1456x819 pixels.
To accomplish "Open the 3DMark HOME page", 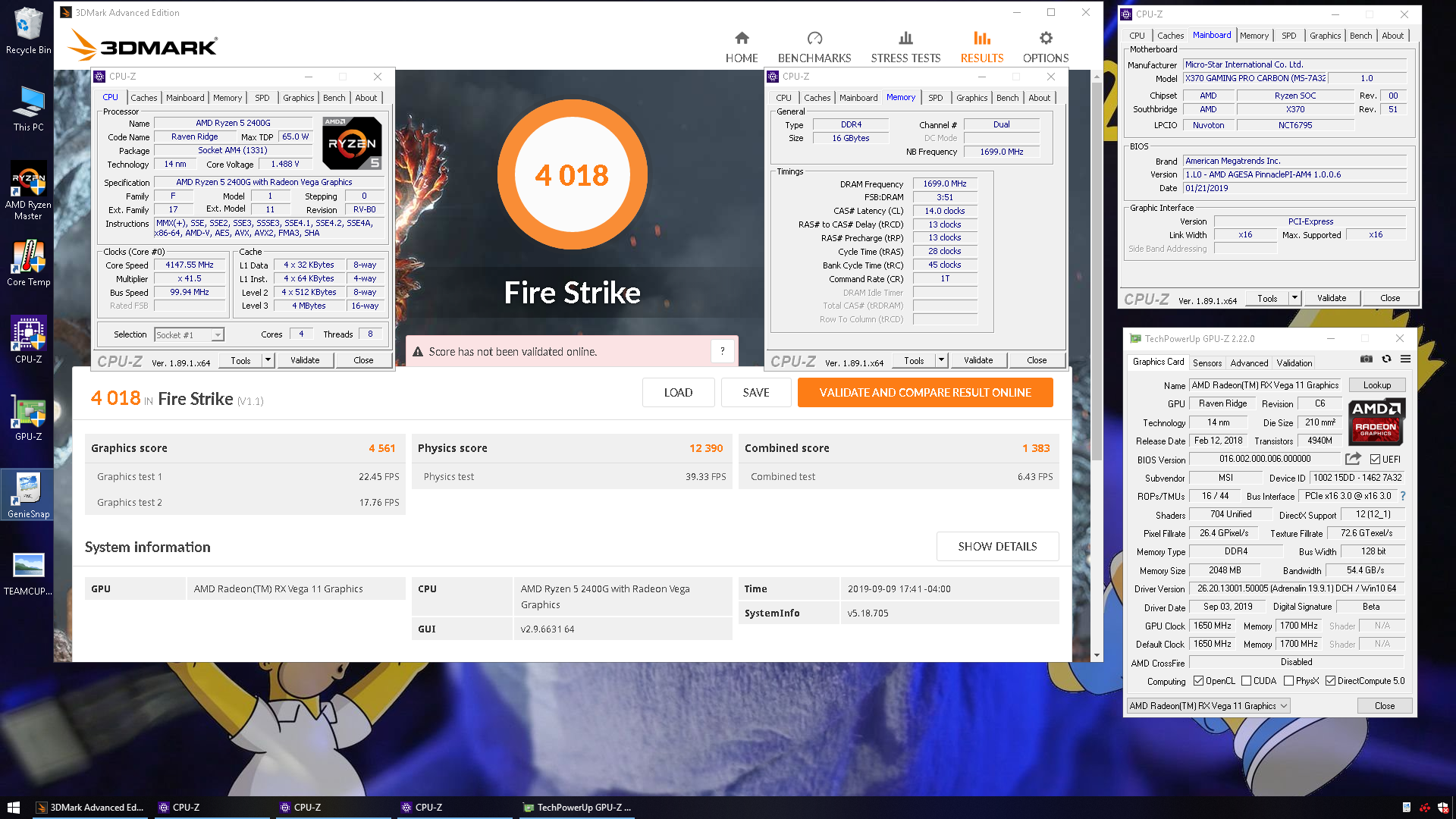I will (742, 47).
